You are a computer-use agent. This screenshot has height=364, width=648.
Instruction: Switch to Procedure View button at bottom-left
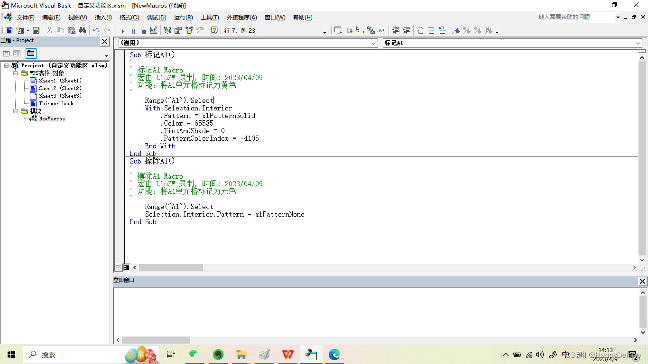119,267
